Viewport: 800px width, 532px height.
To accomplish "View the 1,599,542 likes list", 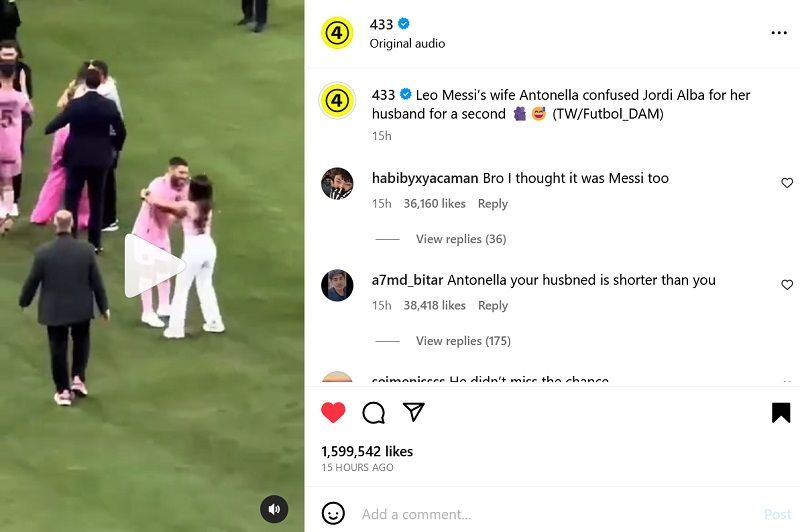I will tap(367, 451).
